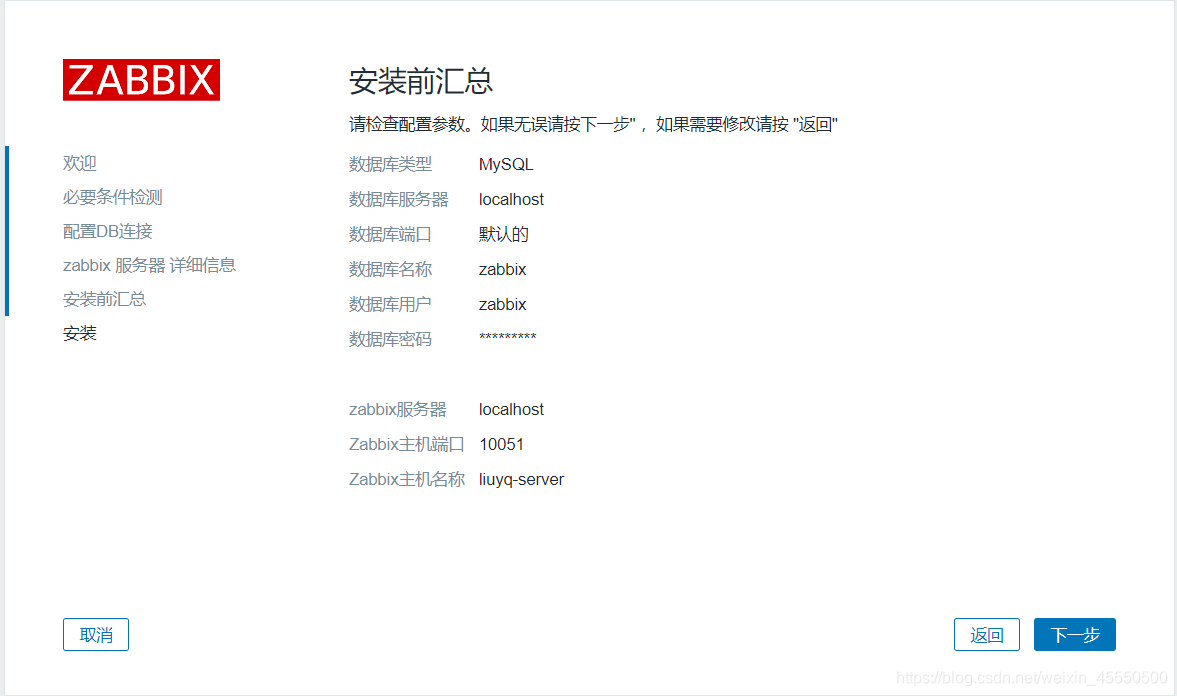Click the liuyq-server host name value
Screen dimensions: 1177x696
point(521,479)
